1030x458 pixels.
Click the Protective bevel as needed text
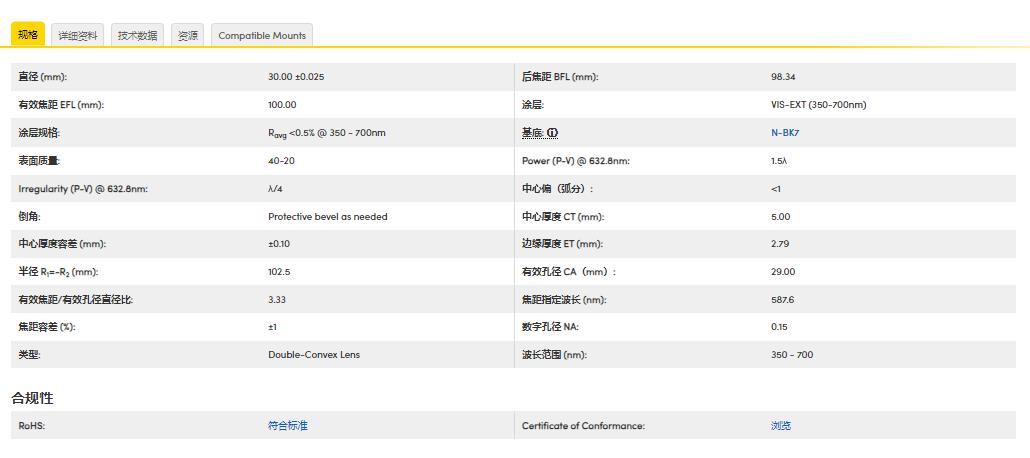coord(327,216)
